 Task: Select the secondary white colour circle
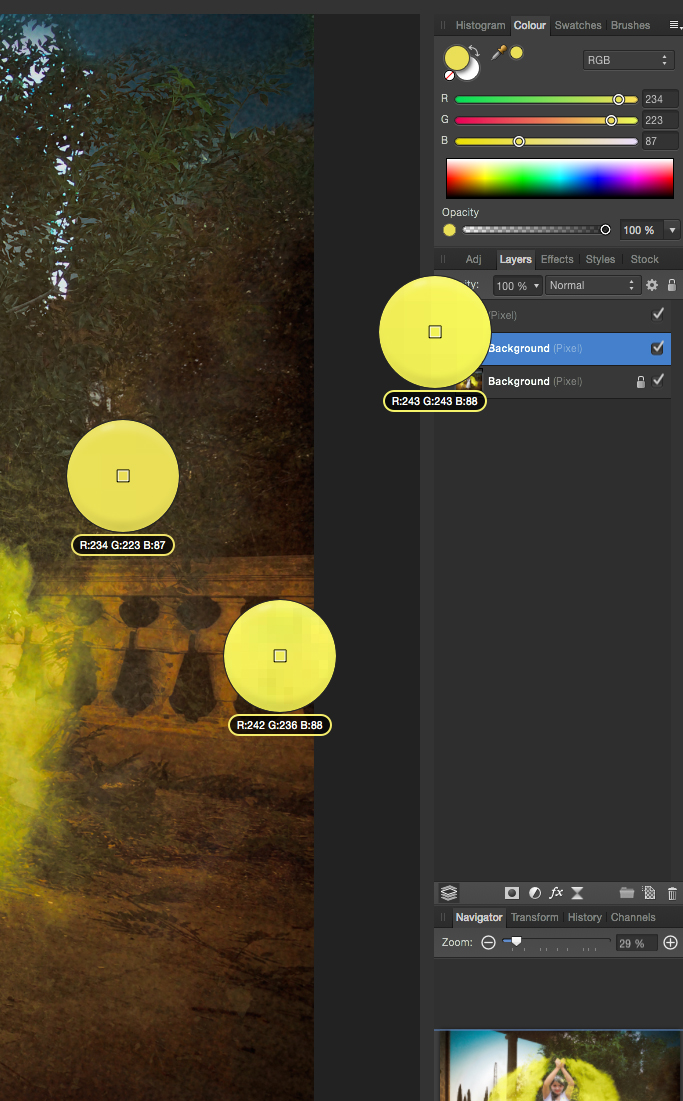click(470, 71)
